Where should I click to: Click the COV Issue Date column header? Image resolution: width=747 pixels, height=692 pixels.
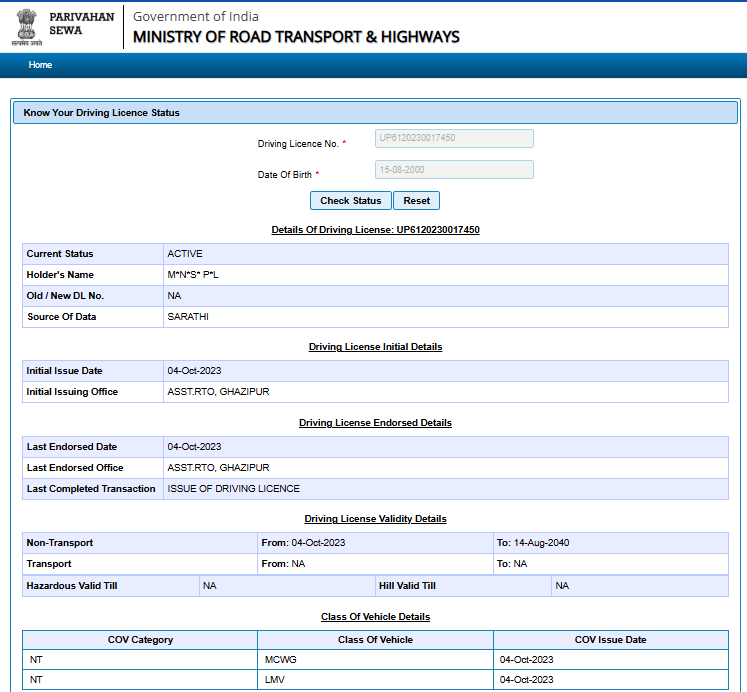[610, 640]
